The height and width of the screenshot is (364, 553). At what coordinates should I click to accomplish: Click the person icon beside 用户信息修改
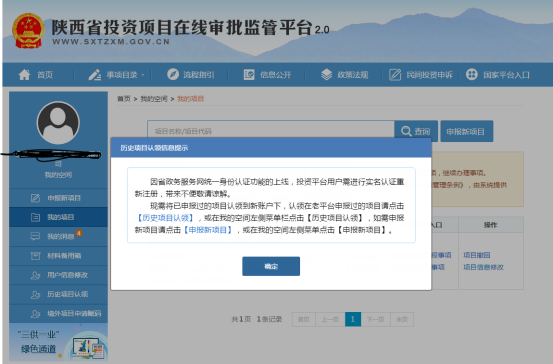click(35, 275)
